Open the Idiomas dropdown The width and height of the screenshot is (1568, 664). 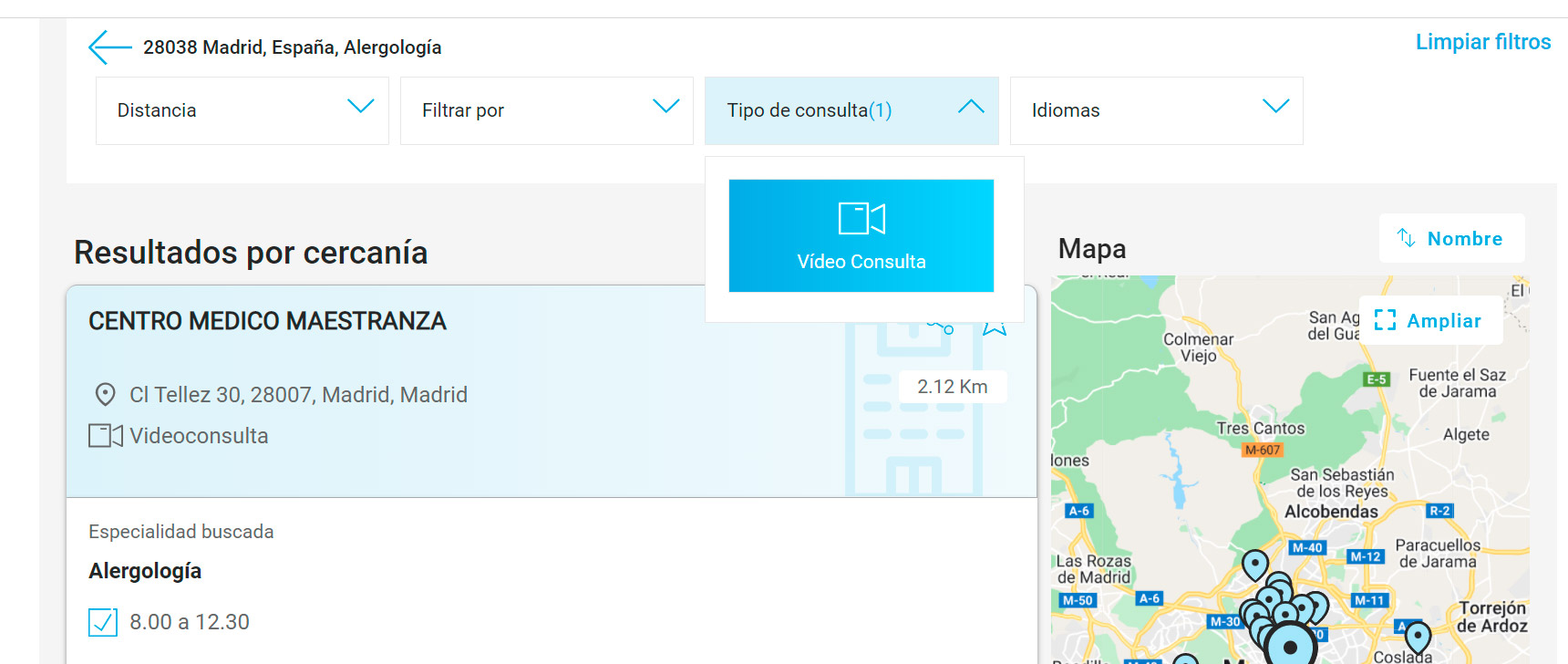click(x=1156, y=110)
